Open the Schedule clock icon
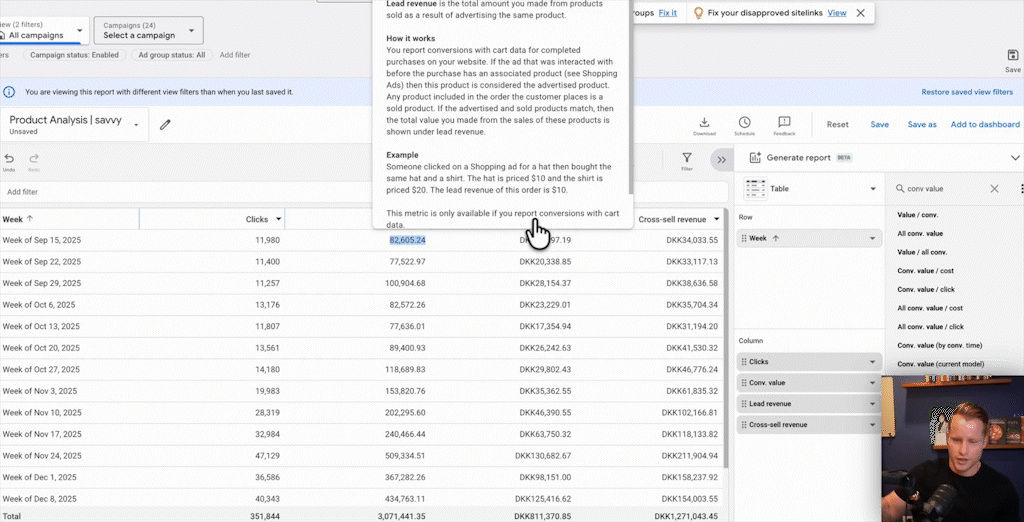 coord(744,122)
